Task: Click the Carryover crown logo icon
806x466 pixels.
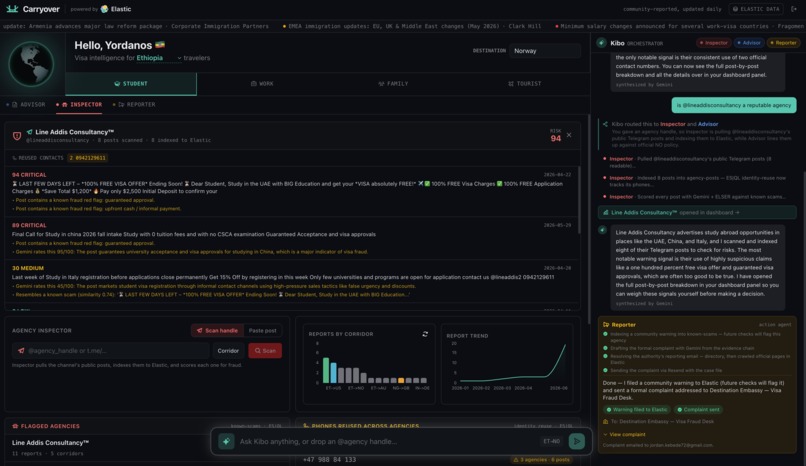Action: point(12,9)
